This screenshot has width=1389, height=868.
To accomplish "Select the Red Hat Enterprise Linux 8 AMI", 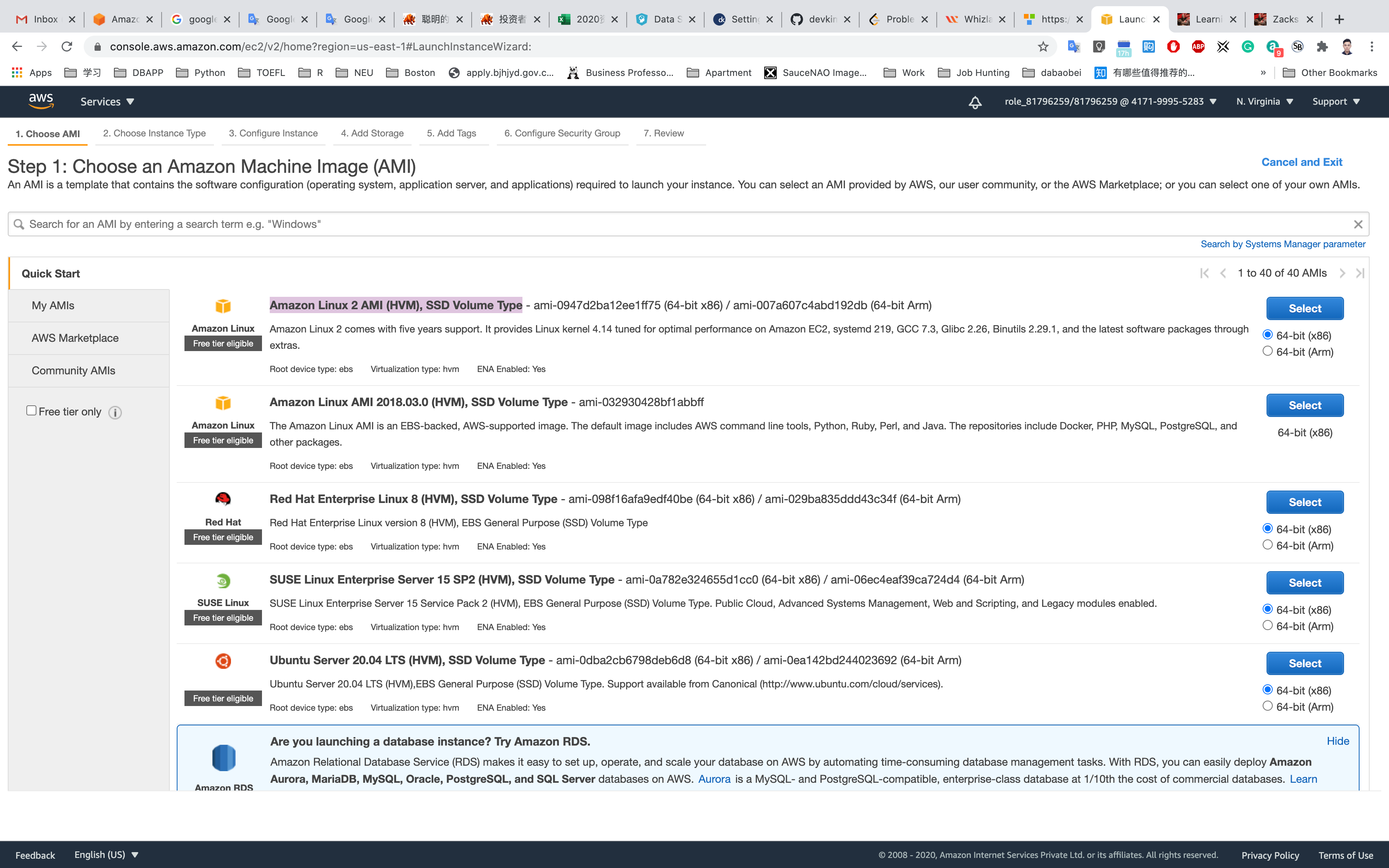I will tap(1304, 502).
